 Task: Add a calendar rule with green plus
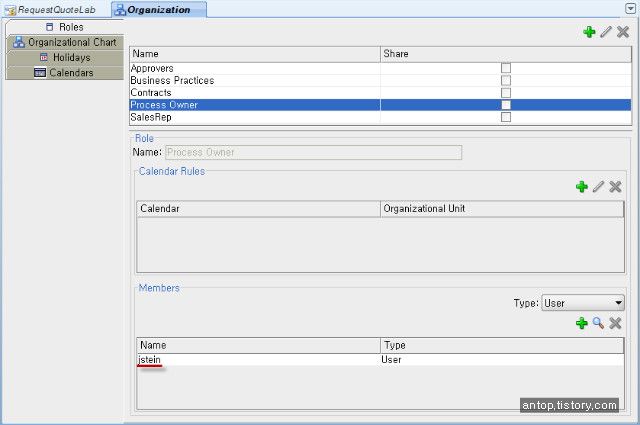coord(582,187)
